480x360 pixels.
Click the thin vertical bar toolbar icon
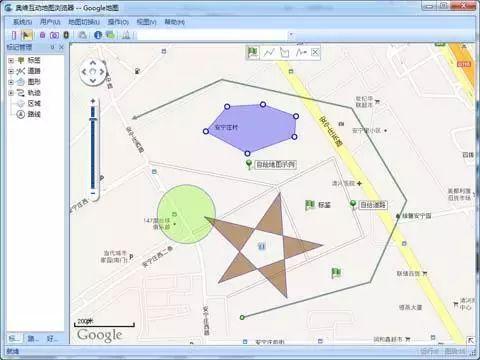pos(14,35)
